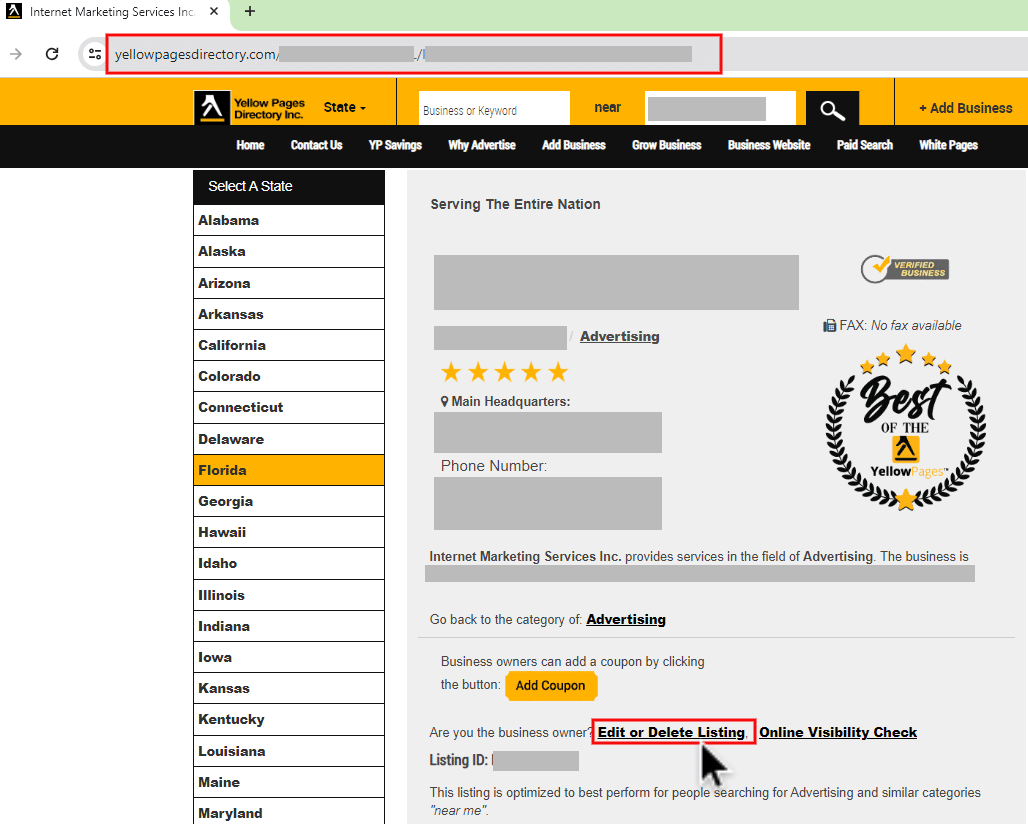Select Georgia from state list
Image resolution: width=1028 pixels, height=824 pixels.
(x=289, y=501)
